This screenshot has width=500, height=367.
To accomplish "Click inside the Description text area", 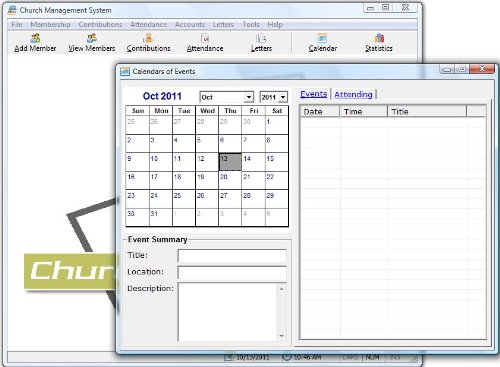I will pos(228,312).
